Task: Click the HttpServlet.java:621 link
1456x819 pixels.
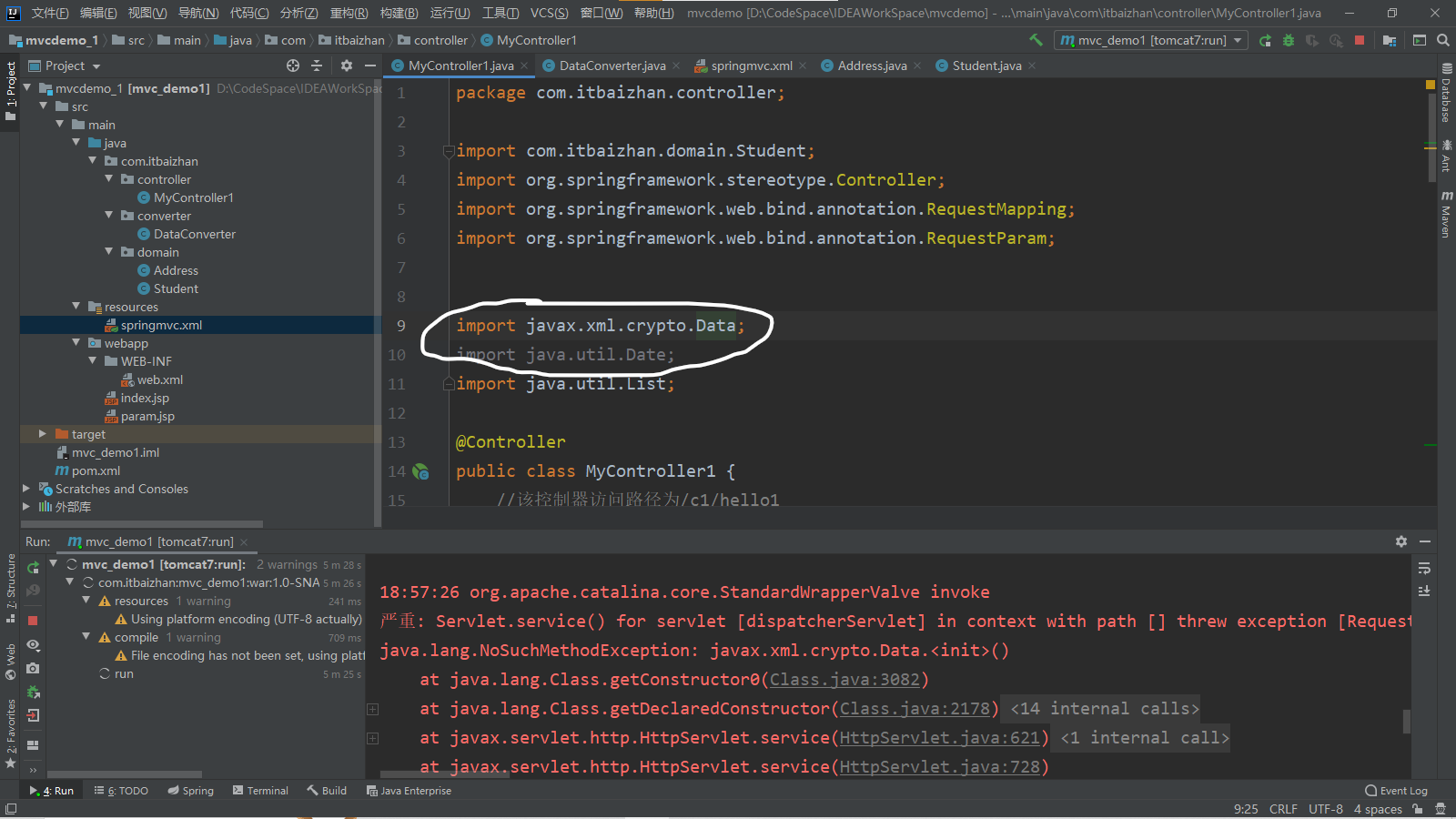Action: point(939,738)
